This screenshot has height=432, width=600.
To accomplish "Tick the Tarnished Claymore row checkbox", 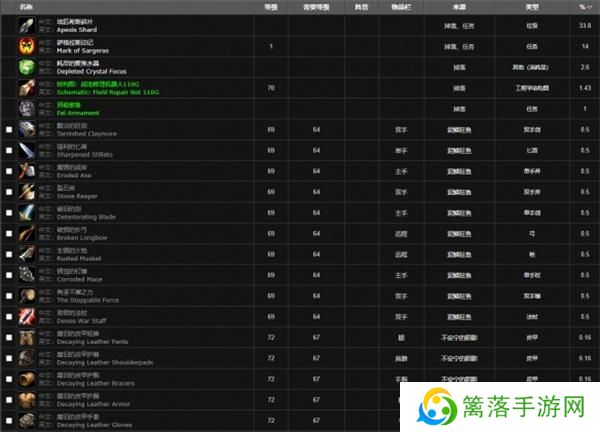I will pos(9,130).
